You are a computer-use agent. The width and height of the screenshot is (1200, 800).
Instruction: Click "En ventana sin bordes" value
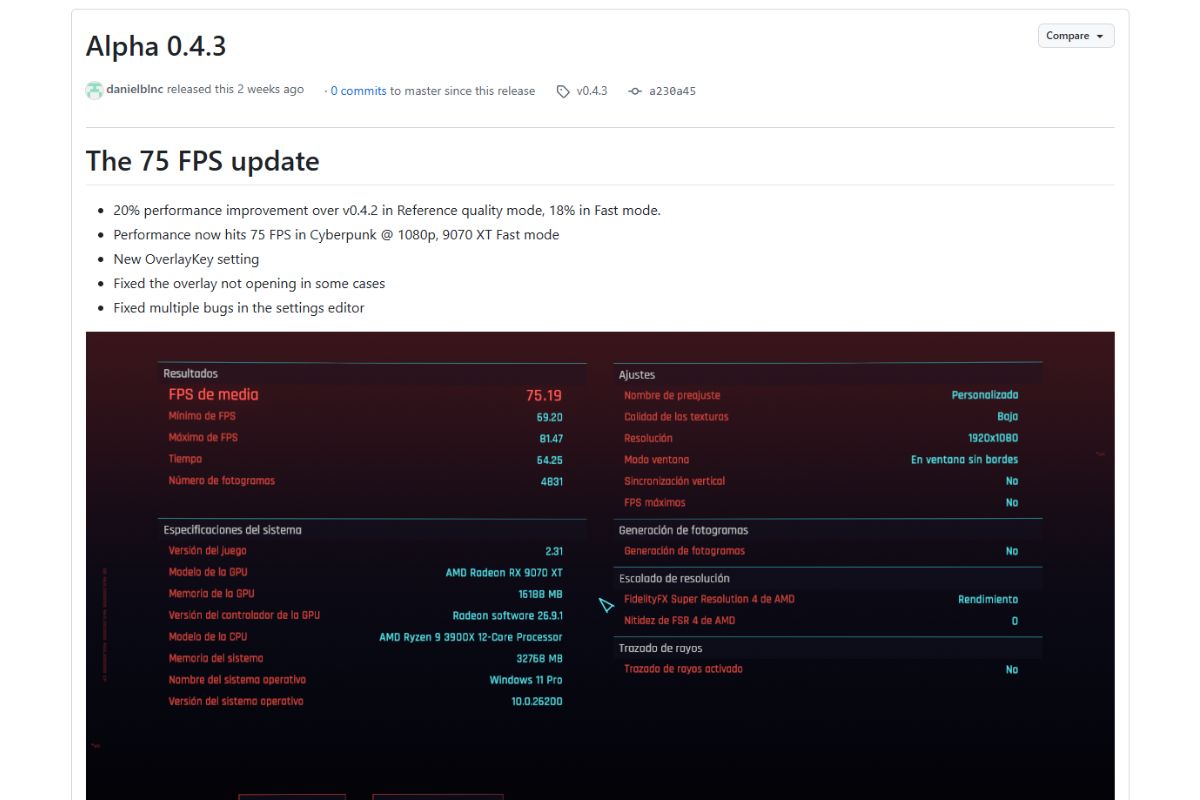pyautogui.click(x=964, y=460)
